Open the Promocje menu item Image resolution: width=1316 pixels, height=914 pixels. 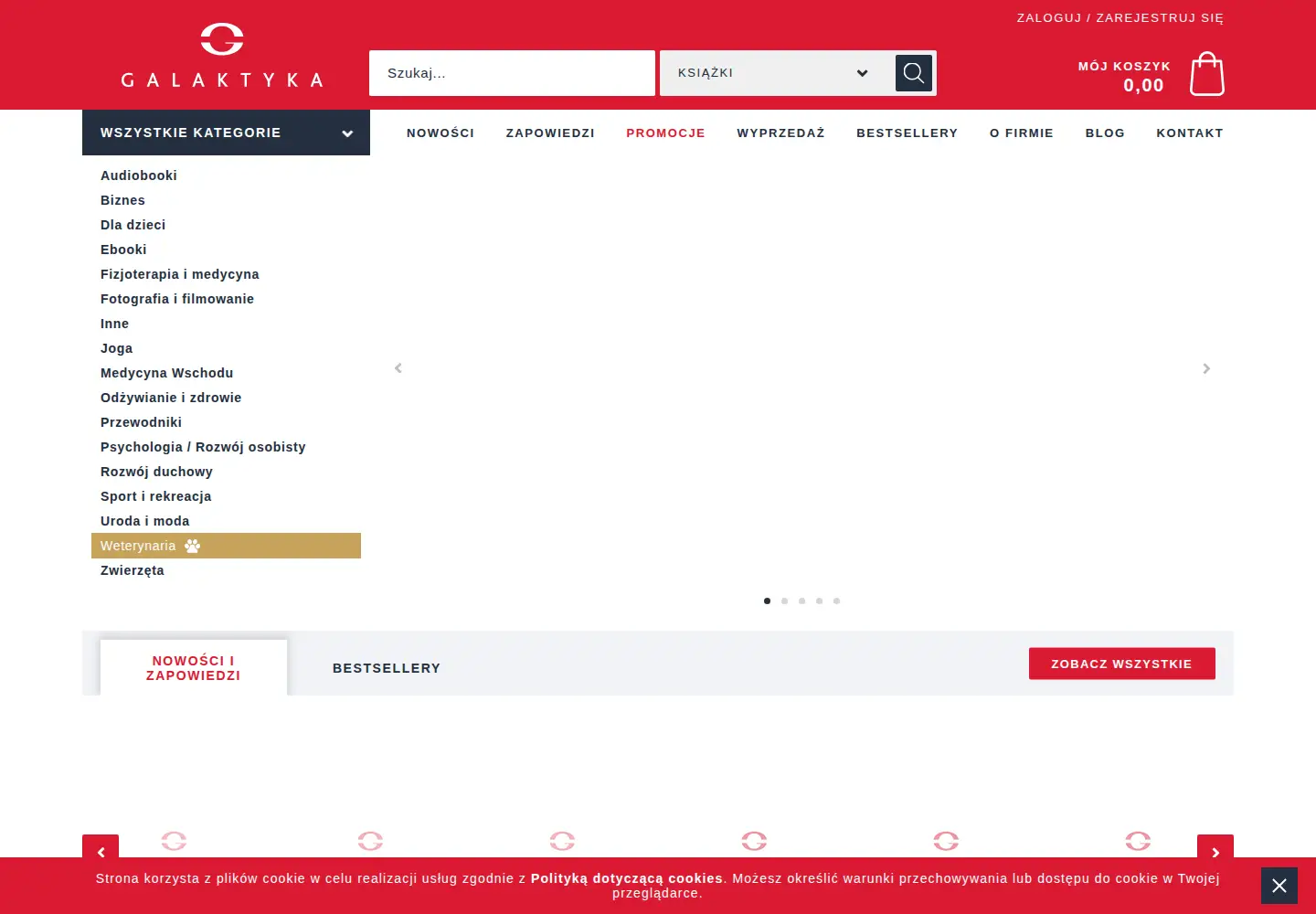pyautogui.click(x=665, y=133)
